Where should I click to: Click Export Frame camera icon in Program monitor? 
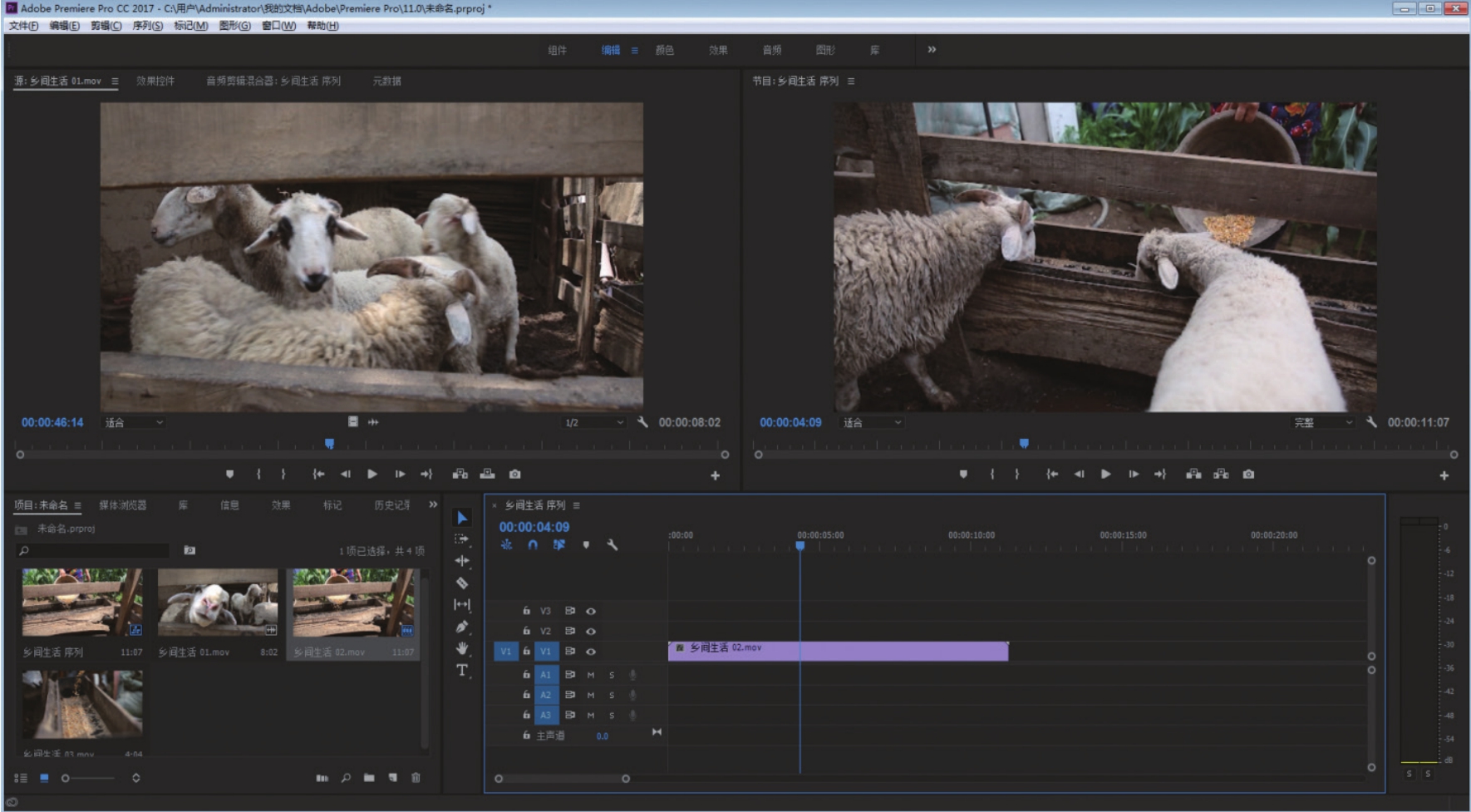click(1248, 474)
